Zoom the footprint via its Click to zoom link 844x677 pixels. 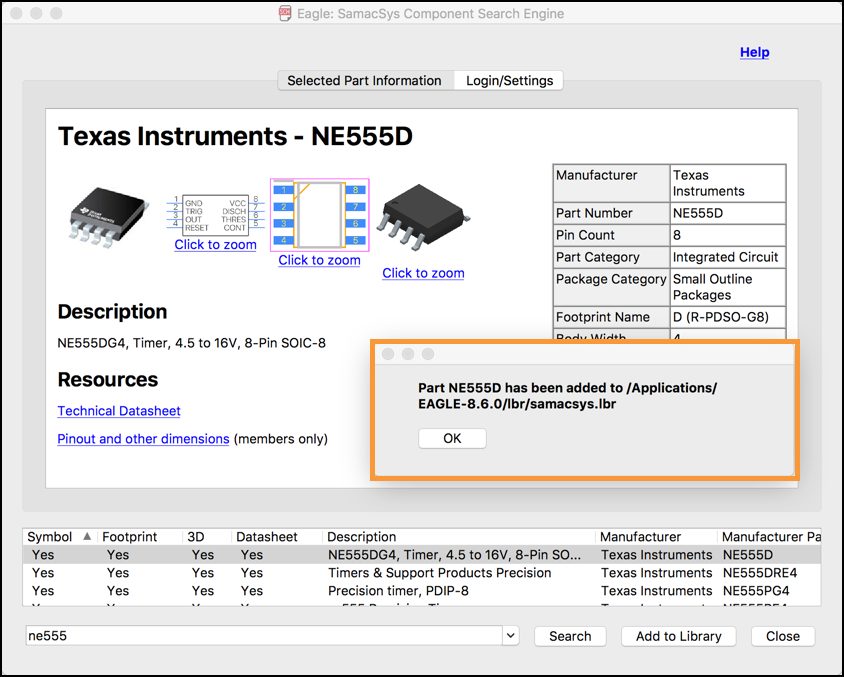(319, 260)
